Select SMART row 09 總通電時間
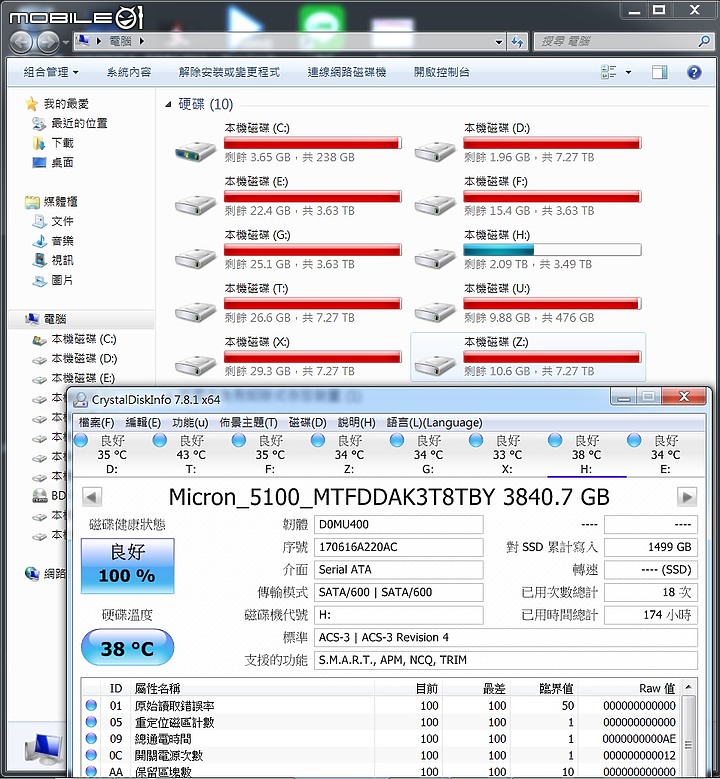The height and width of the screenshot is (779, 720). point(381,739)
